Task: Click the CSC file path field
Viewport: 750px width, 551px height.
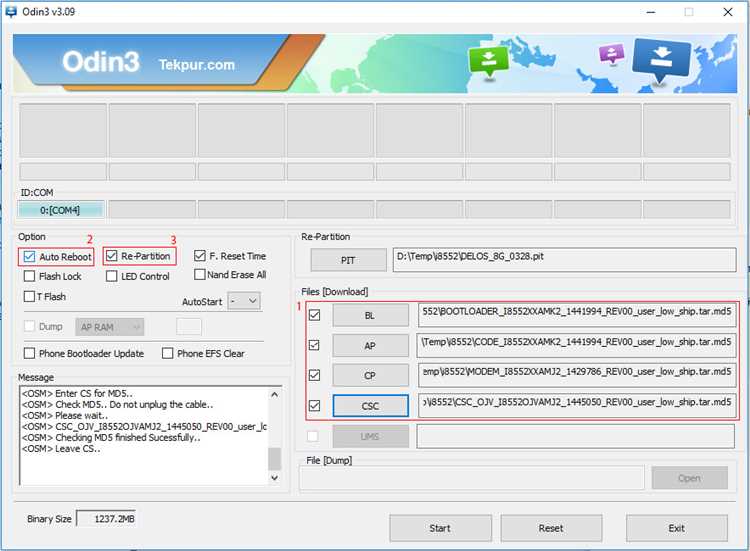Action: click(576, 406)
